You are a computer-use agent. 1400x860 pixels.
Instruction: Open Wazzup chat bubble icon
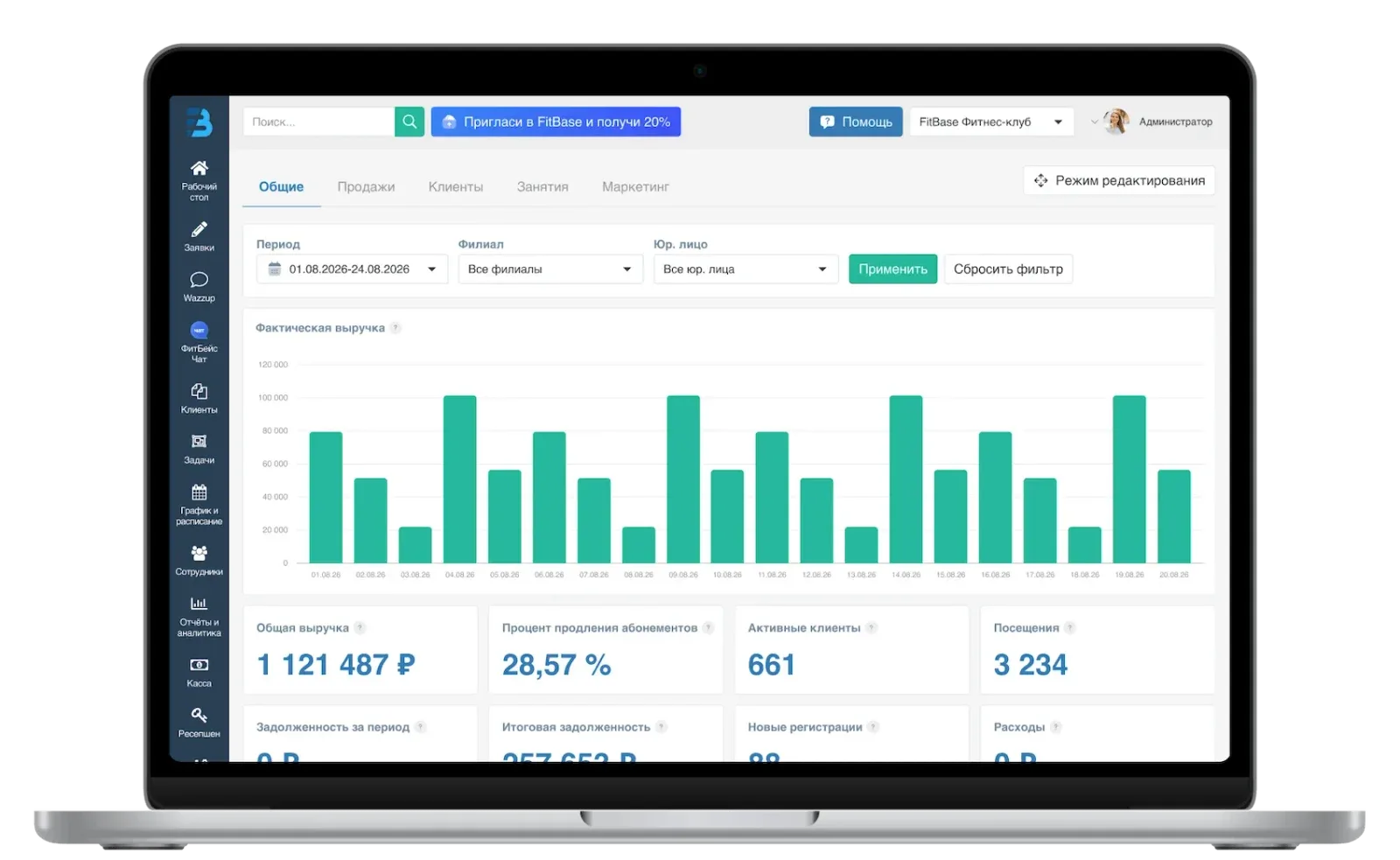click(x=199, y=280)
